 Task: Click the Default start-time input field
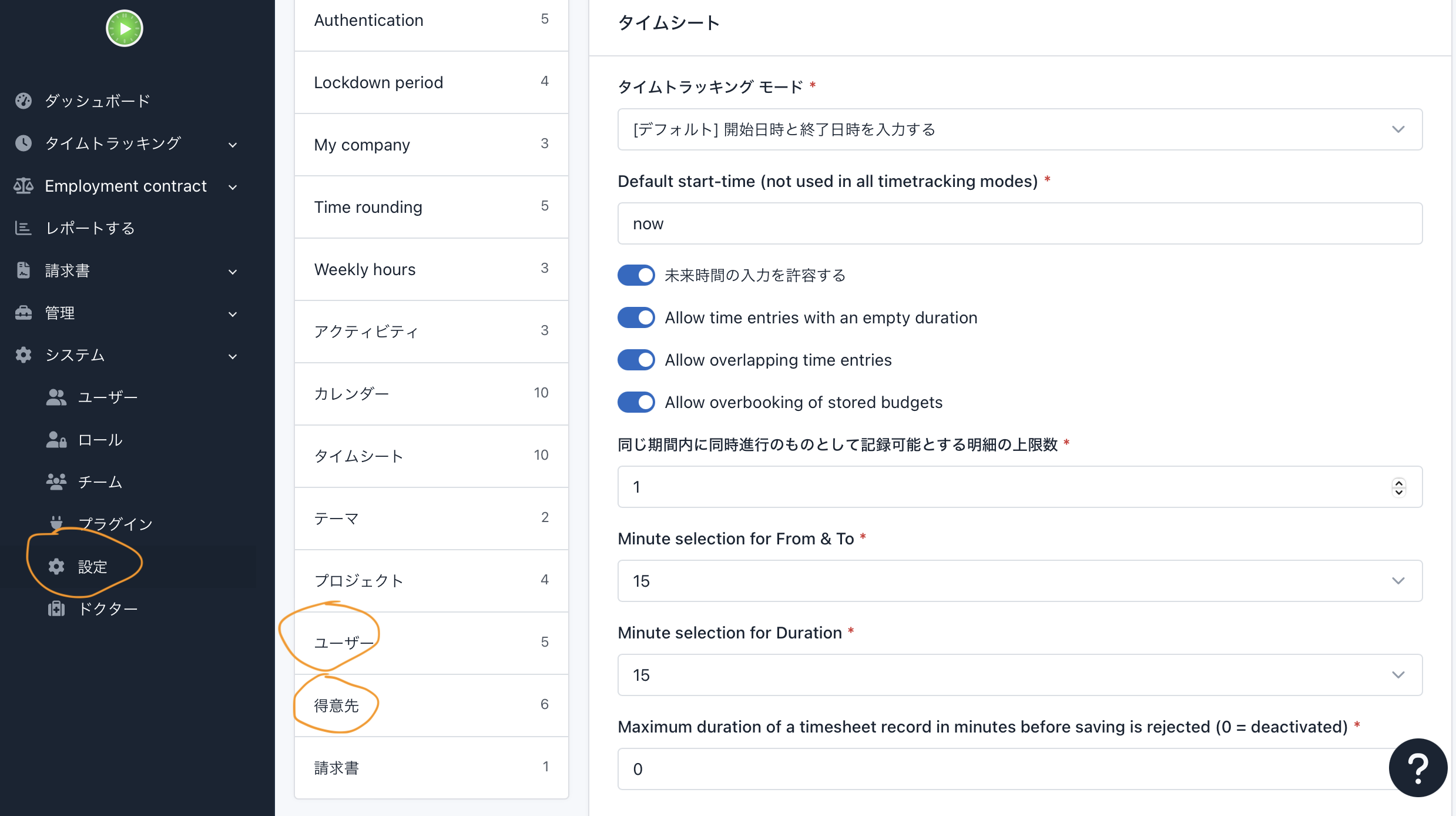coord(1019,223)
